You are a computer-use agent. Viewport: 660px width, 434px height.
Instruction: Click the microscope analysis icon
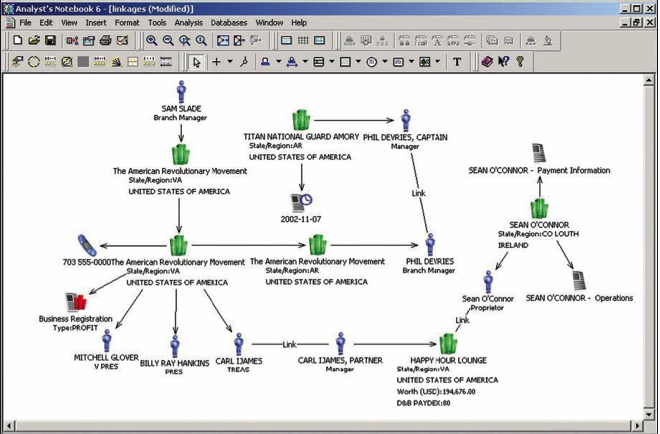548,40
